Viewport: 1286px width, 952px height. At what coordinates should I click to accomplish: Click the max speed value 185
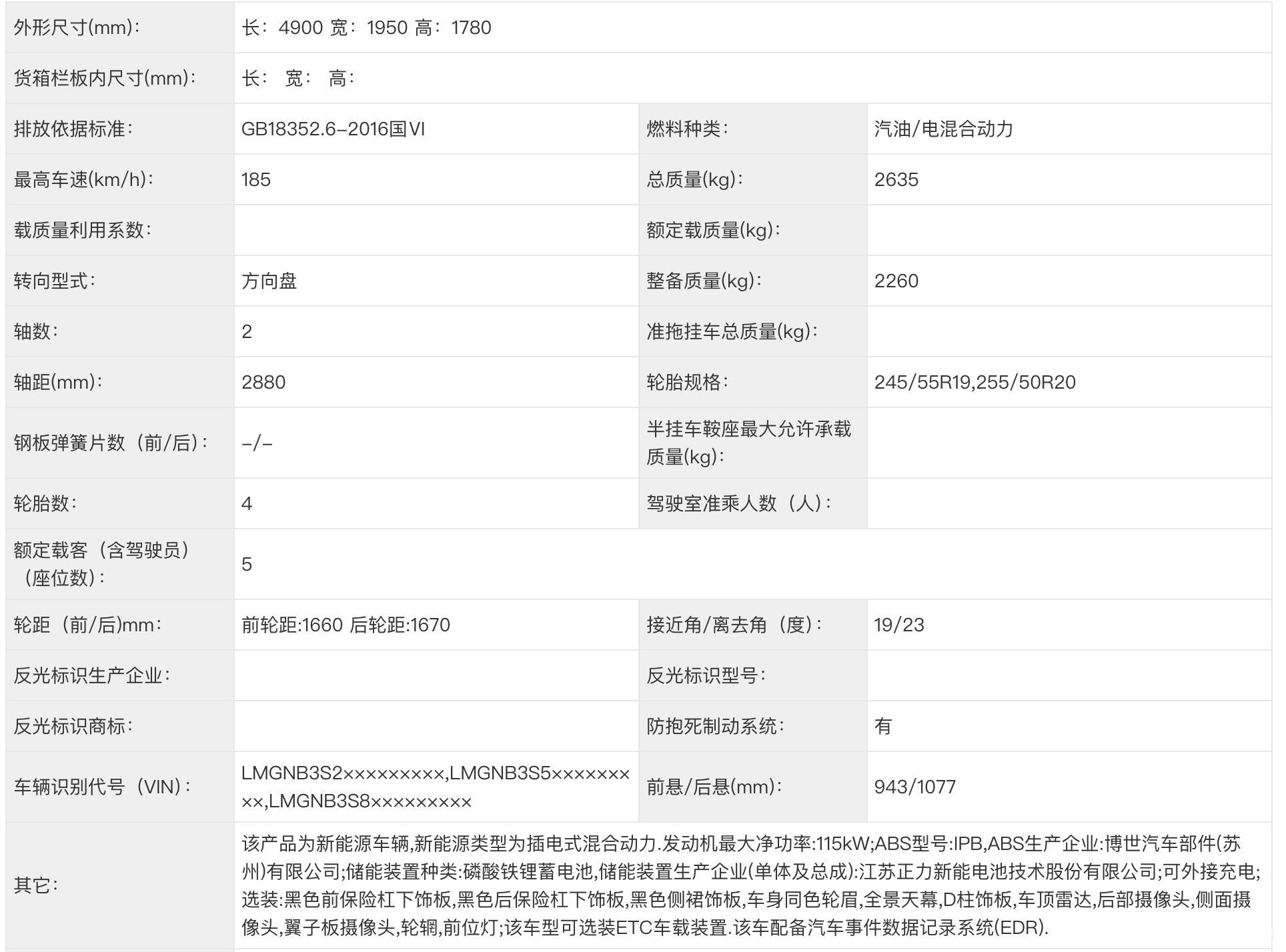[256, 180]
